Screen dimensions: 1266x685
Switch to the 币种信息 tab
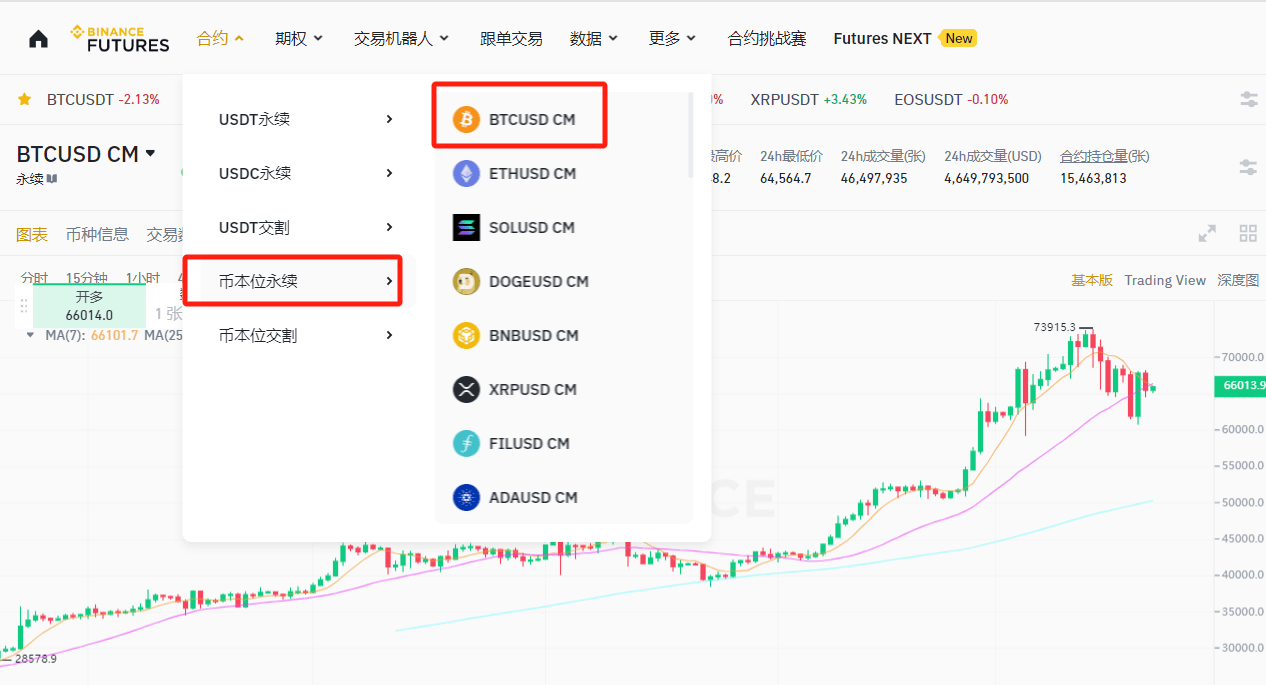pyautogui.click(x=97, y=234)
